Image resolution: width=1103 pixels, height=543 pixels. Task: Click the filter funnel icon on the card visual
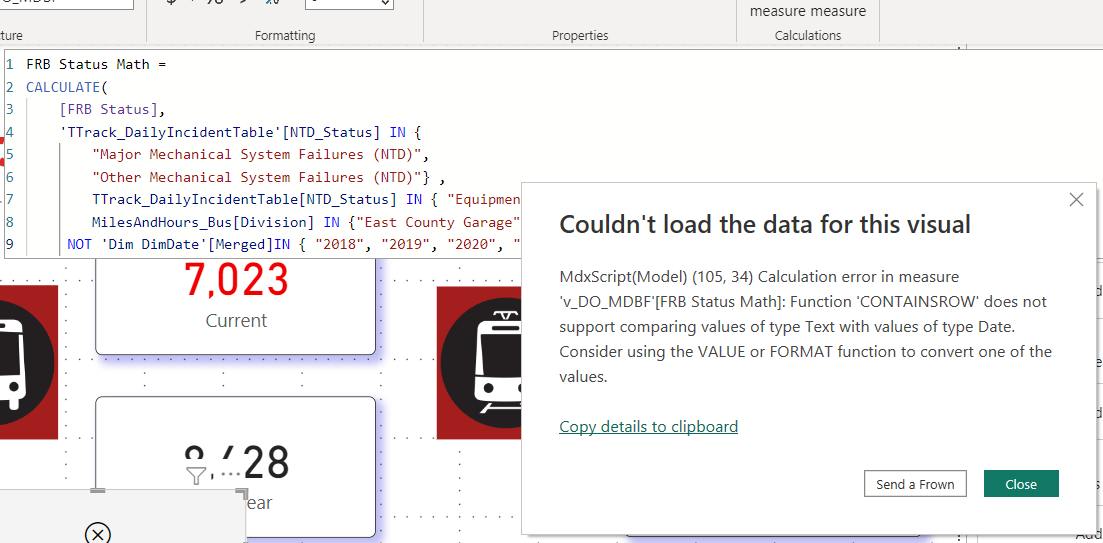pos(196,476)
